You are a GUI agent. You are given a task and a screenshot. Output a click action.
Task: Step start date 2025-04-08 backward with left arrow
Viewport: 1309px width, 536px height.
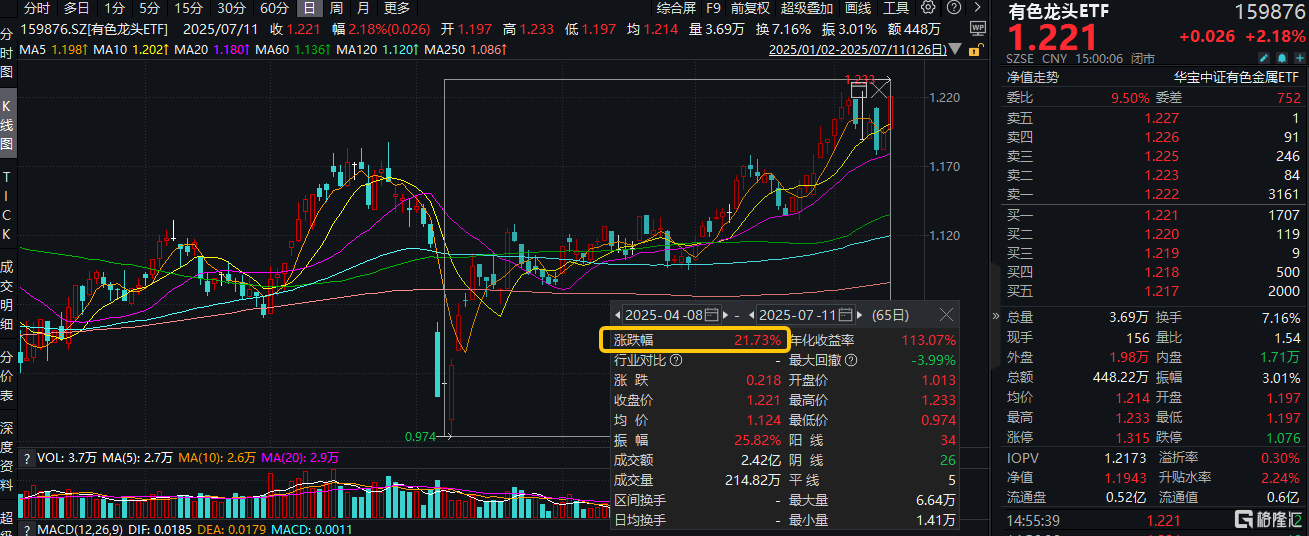point(617,315)
